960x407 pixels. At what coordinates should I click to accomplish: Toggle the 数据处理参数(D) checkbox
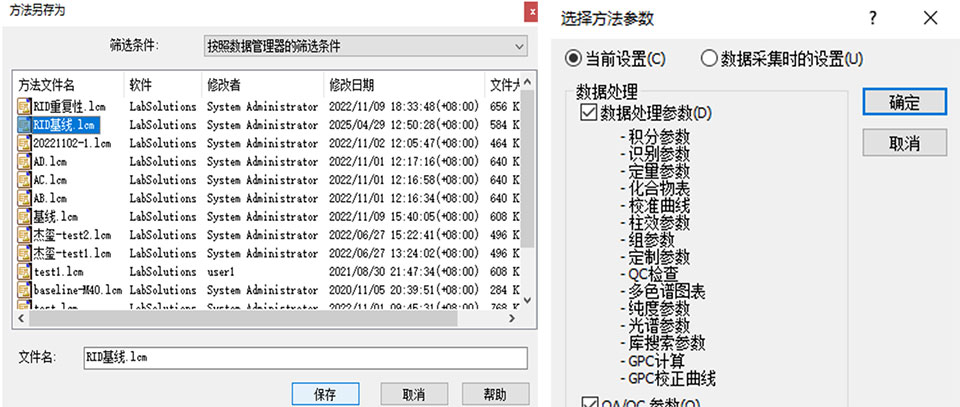[587, 112]
